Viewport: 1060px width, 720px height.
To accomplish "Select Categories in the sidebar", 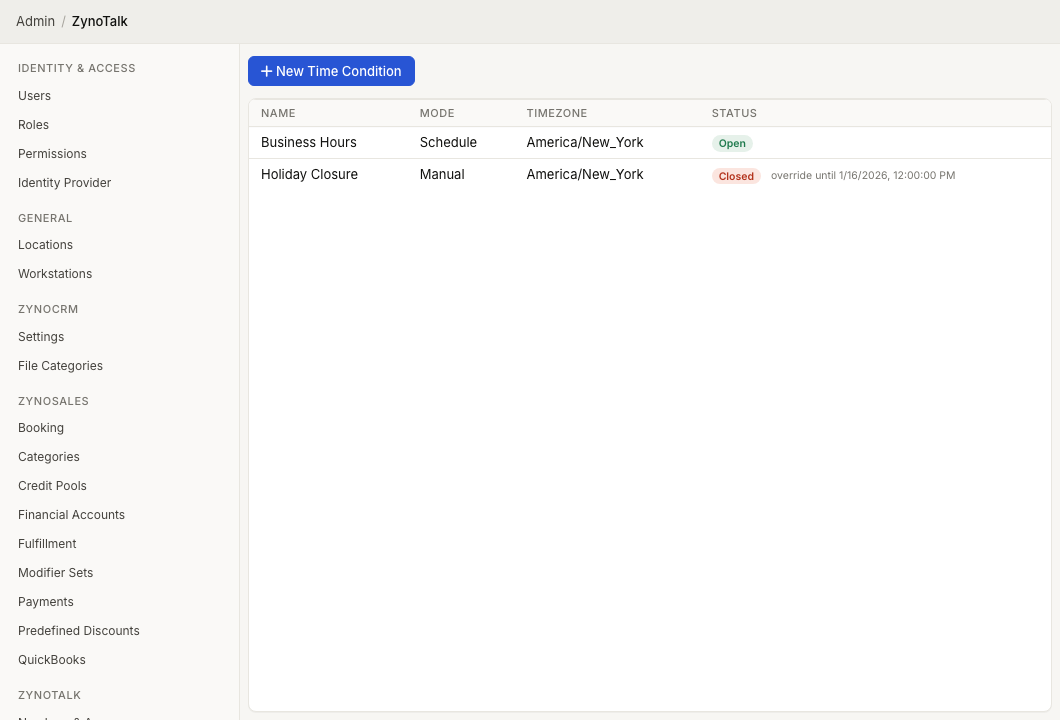I will pyautogui.click(x=49, y=457).
